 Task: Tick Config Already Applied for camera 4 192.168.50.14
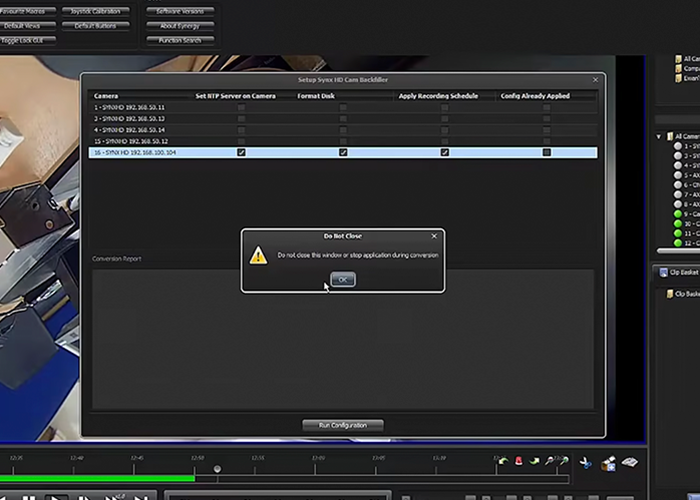(x=546, y=130)
